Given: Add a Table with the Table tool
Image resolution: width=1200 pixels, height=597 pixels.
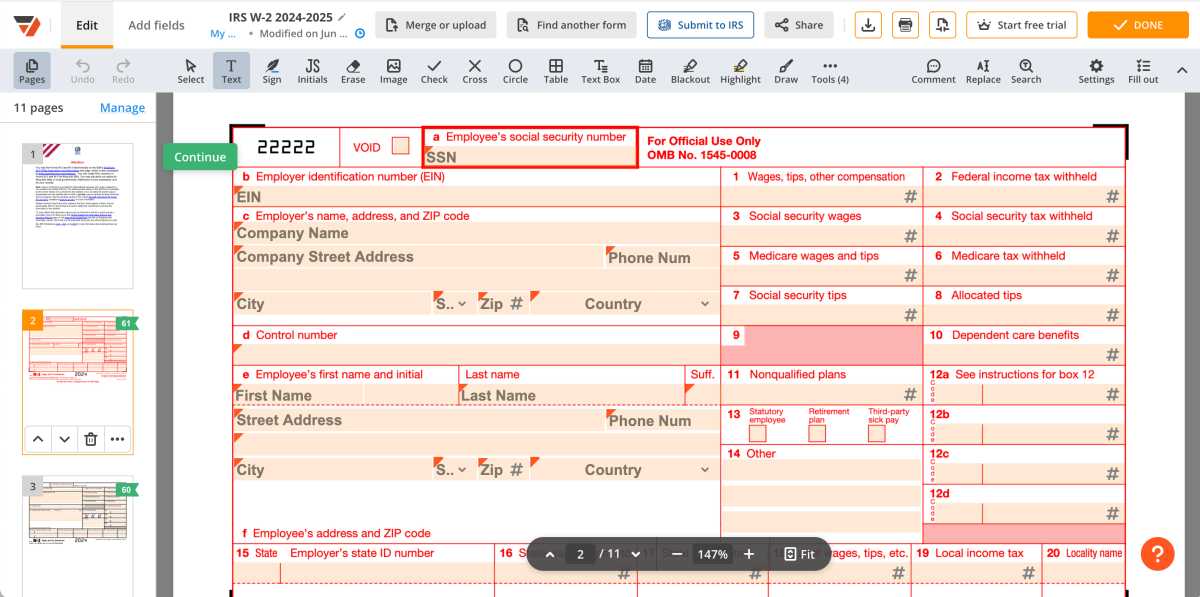Looking at the screenshot, I should point(556,70).
